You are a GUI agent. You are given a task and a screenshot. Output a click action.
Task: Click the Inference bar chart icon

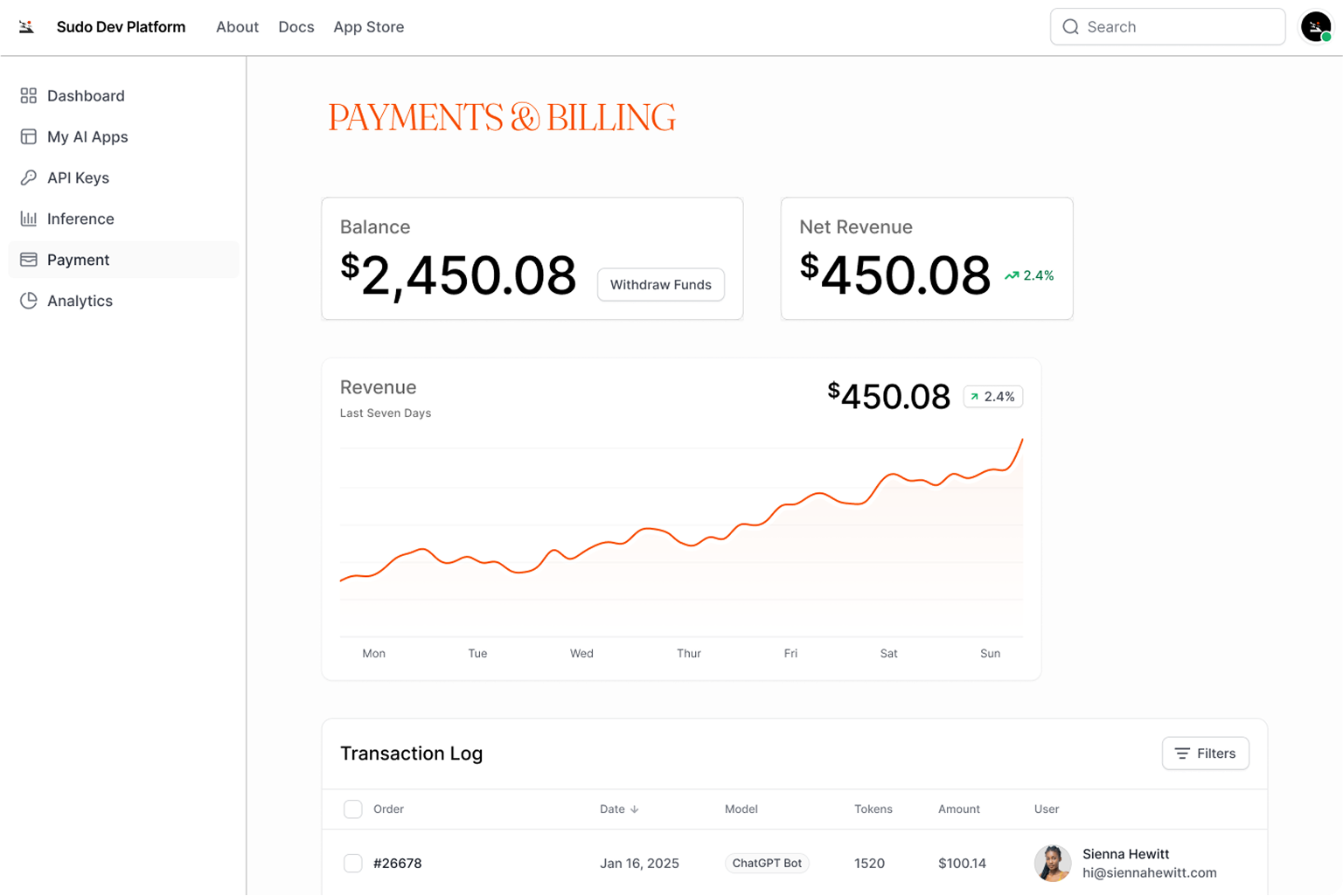pos(29,219)
